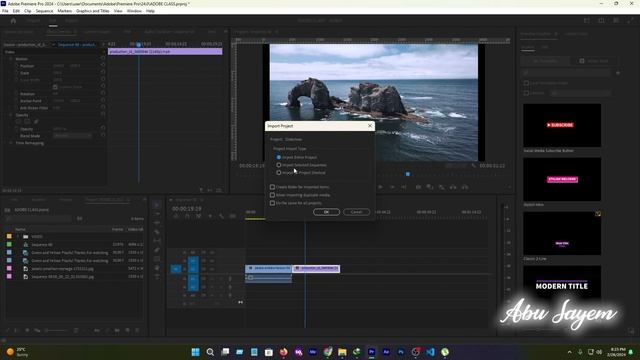Open the Clip menu
Image resolution: width=640 pixels, height=360 pixels.
coord(28,11)
